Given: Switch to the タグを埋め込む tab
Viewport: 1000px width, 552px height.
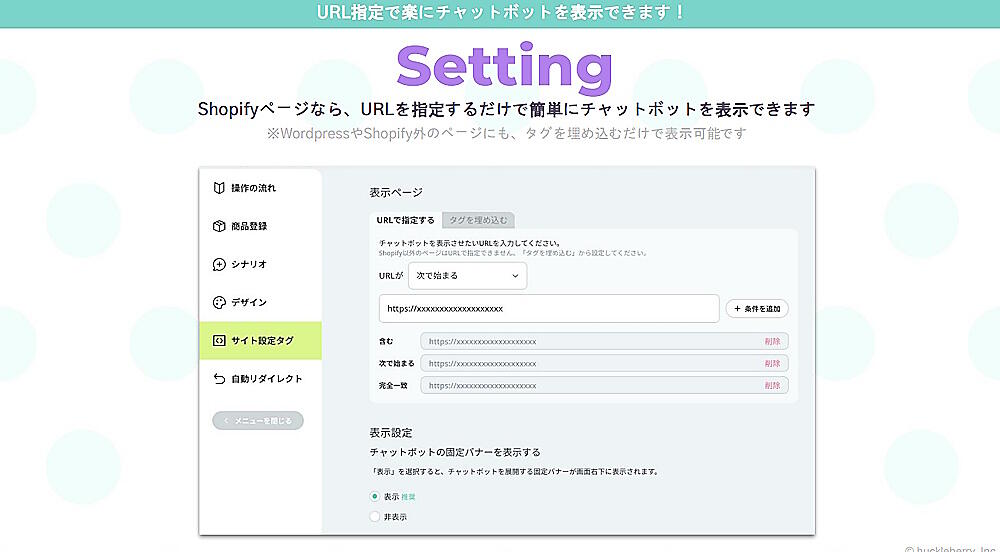Looking at the screenshot, I should [x=478, y=220].
